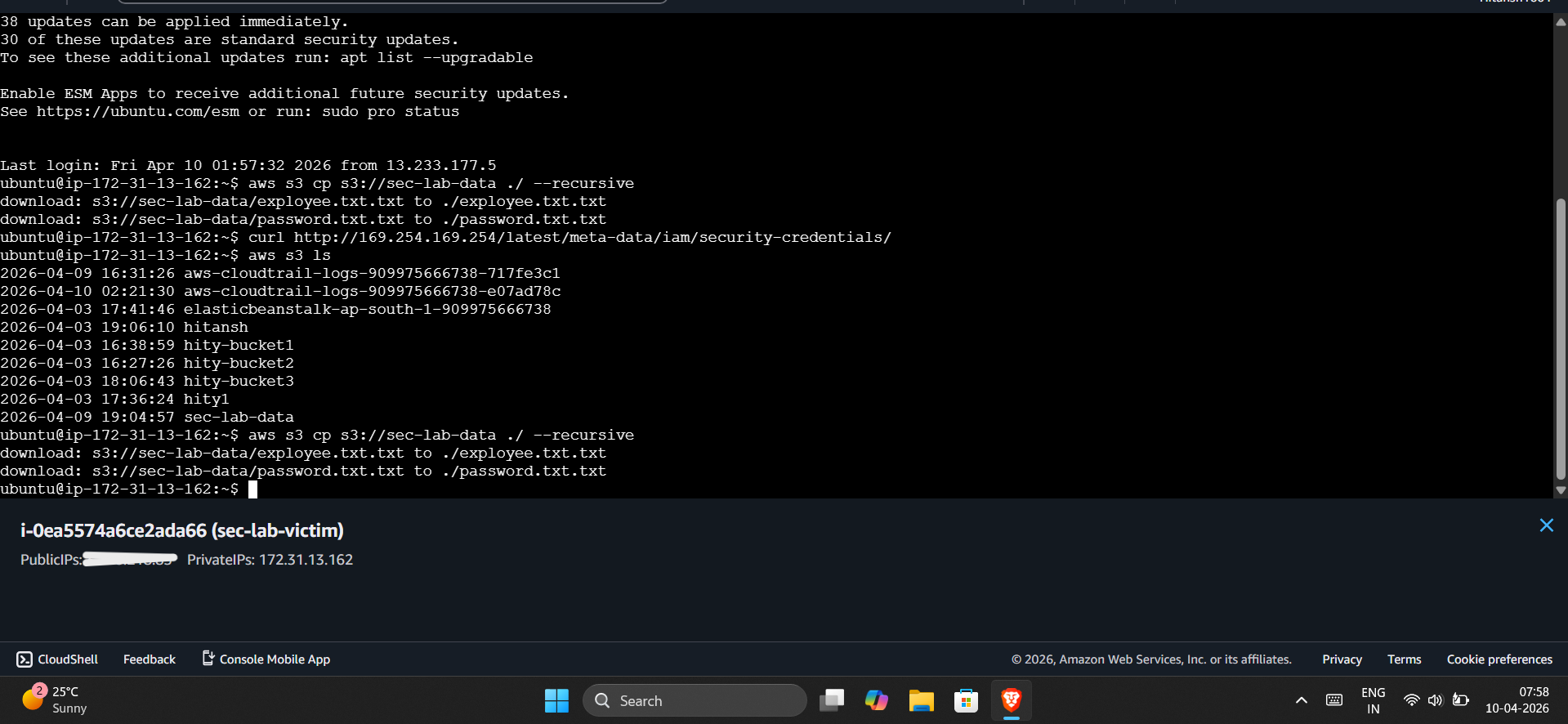
Task: Click the bucket name hity1
Action: tap(206, 399)
